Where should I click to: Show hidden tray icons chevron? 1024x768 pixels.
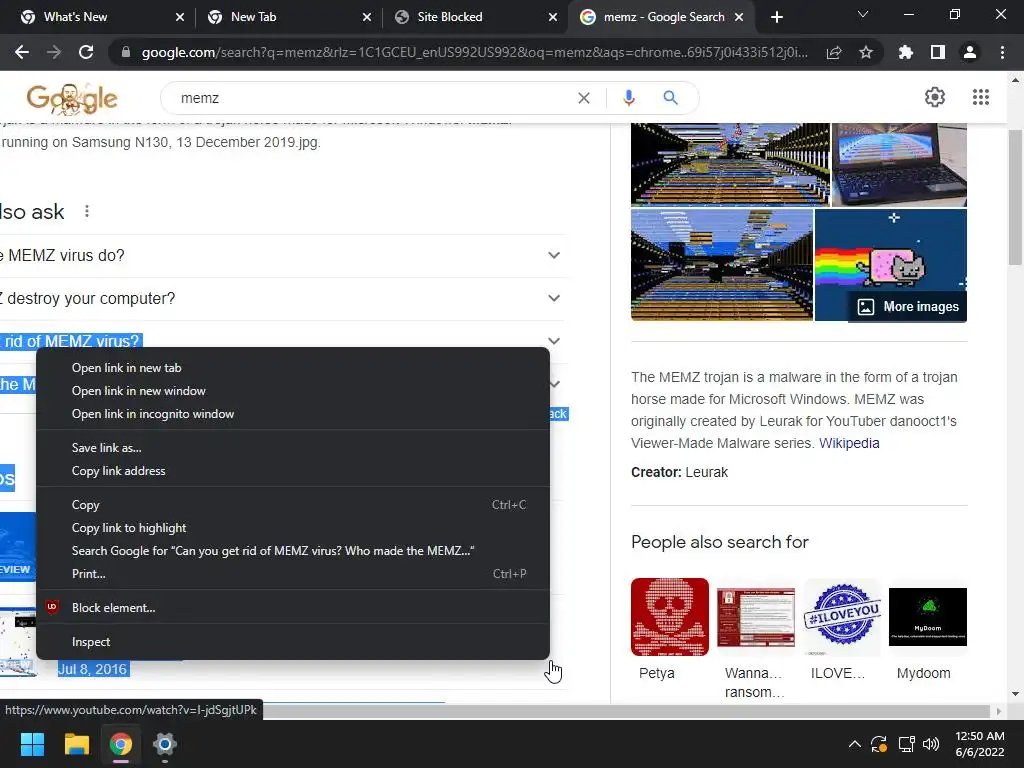click(x=854, y=744)
